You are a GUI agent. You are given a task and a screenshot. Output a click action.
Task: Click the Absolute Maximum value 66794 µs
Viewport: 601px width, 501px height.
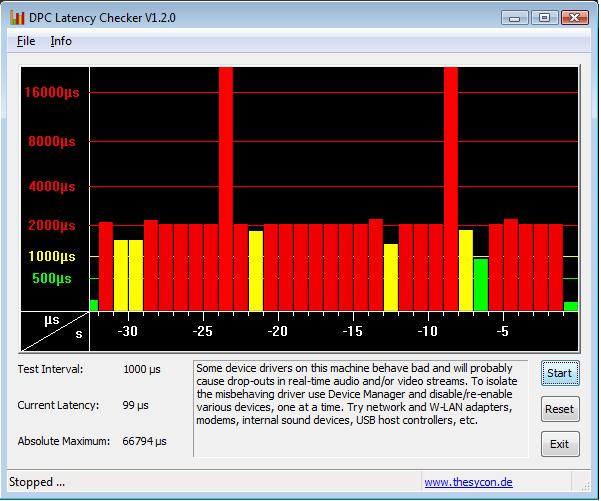[144, 441]
